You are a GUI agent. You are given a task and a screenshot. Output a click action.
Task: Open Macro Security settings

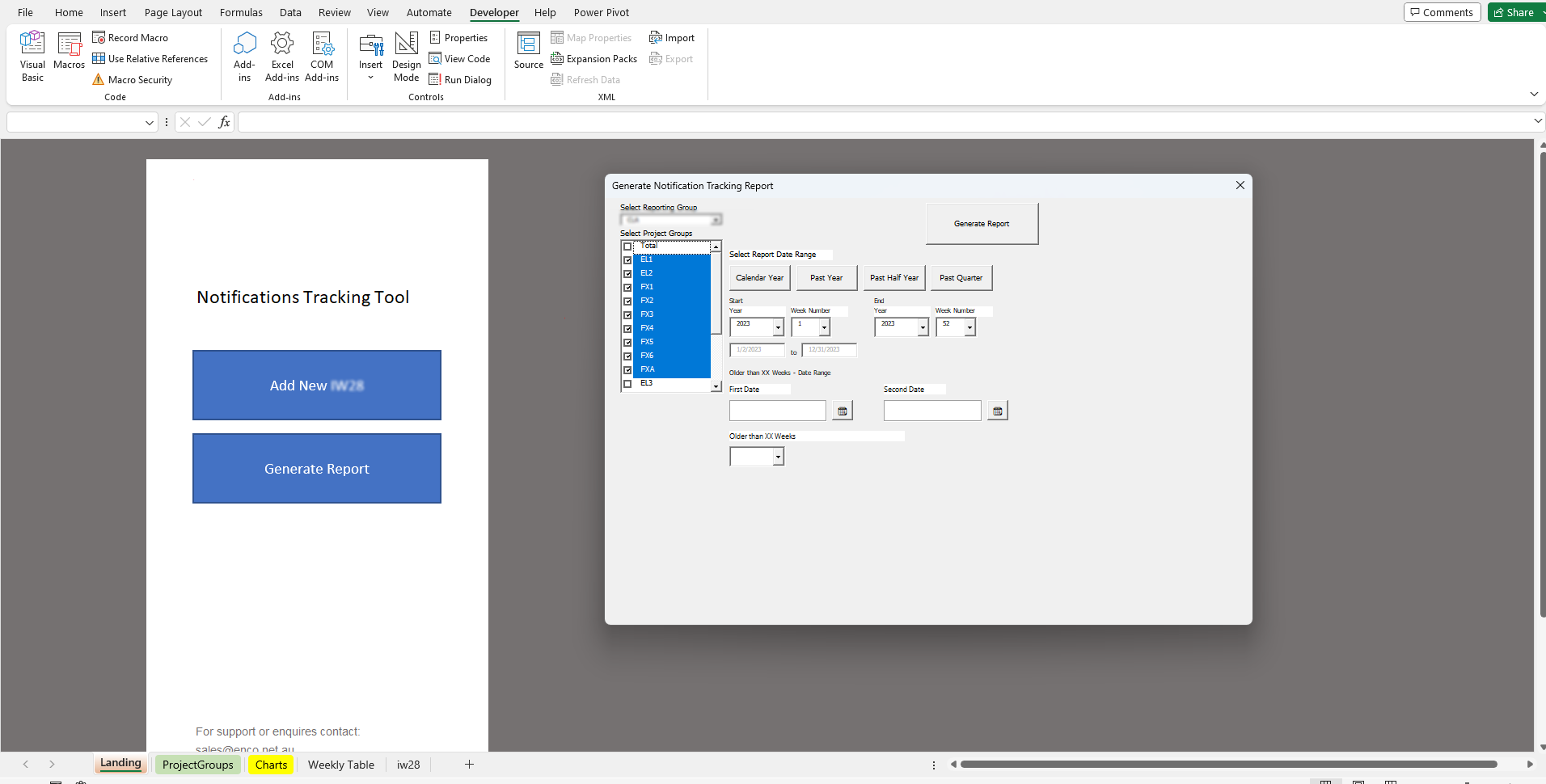132,80
